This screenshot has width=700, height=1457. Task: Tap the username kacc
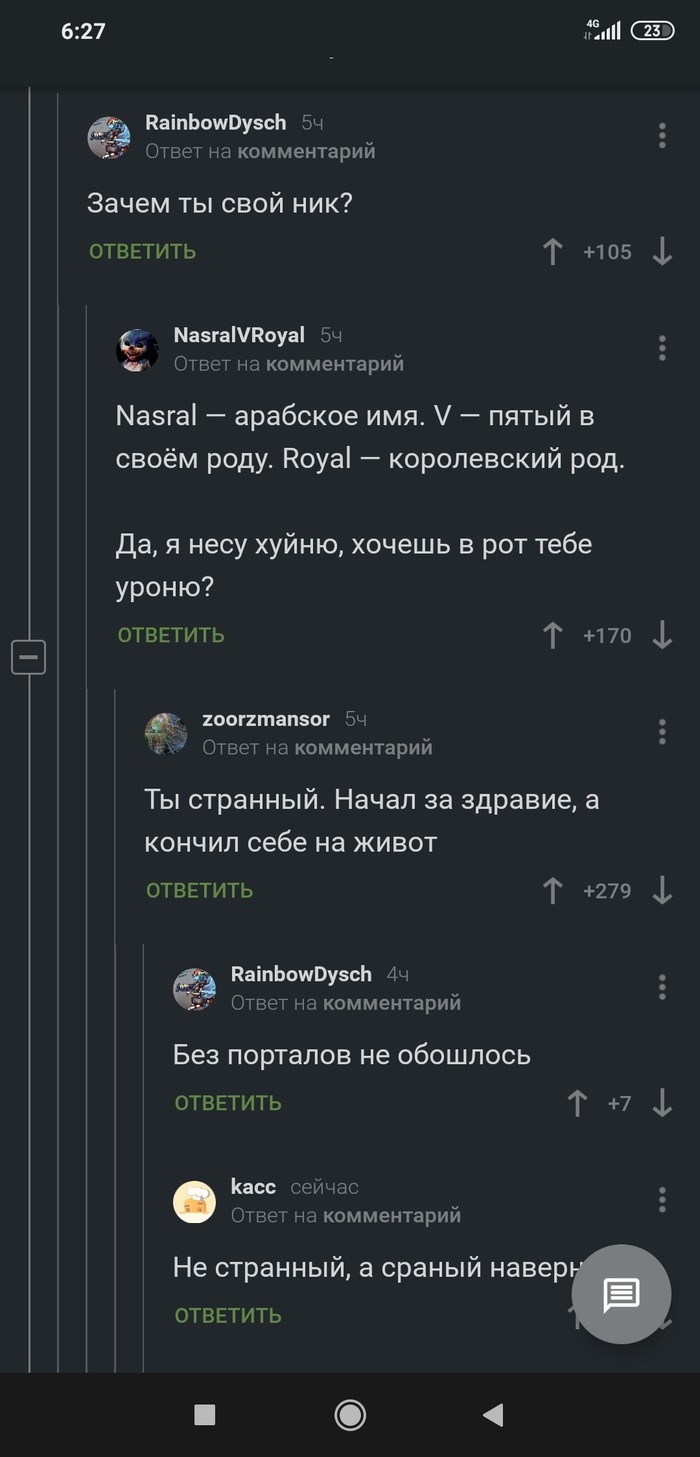[253, 1186]
